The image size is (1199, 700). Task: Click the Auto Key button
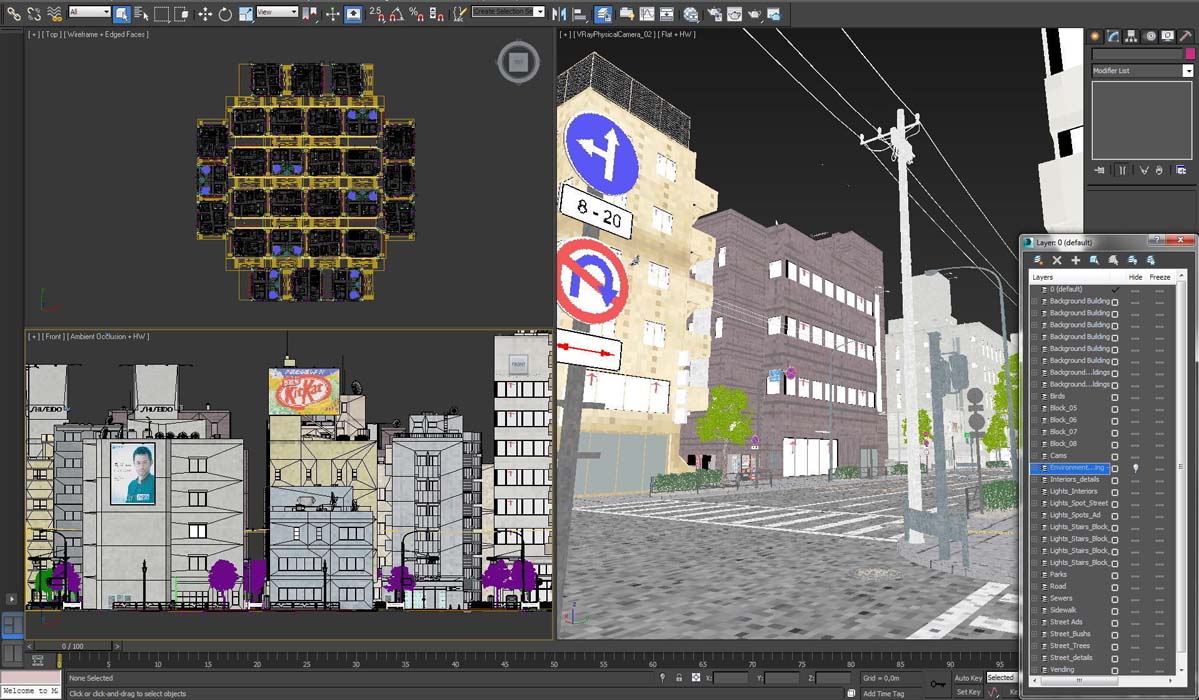point(967,678)
